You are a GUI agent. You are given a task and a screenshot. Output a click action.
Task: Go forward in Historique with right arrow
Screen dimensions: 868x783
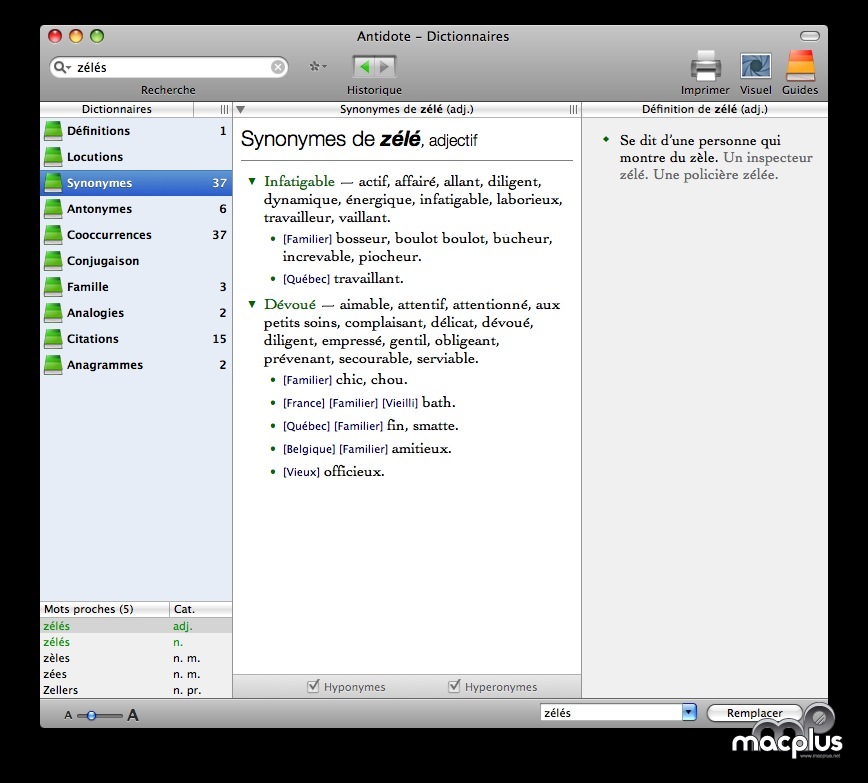[385, 67]
